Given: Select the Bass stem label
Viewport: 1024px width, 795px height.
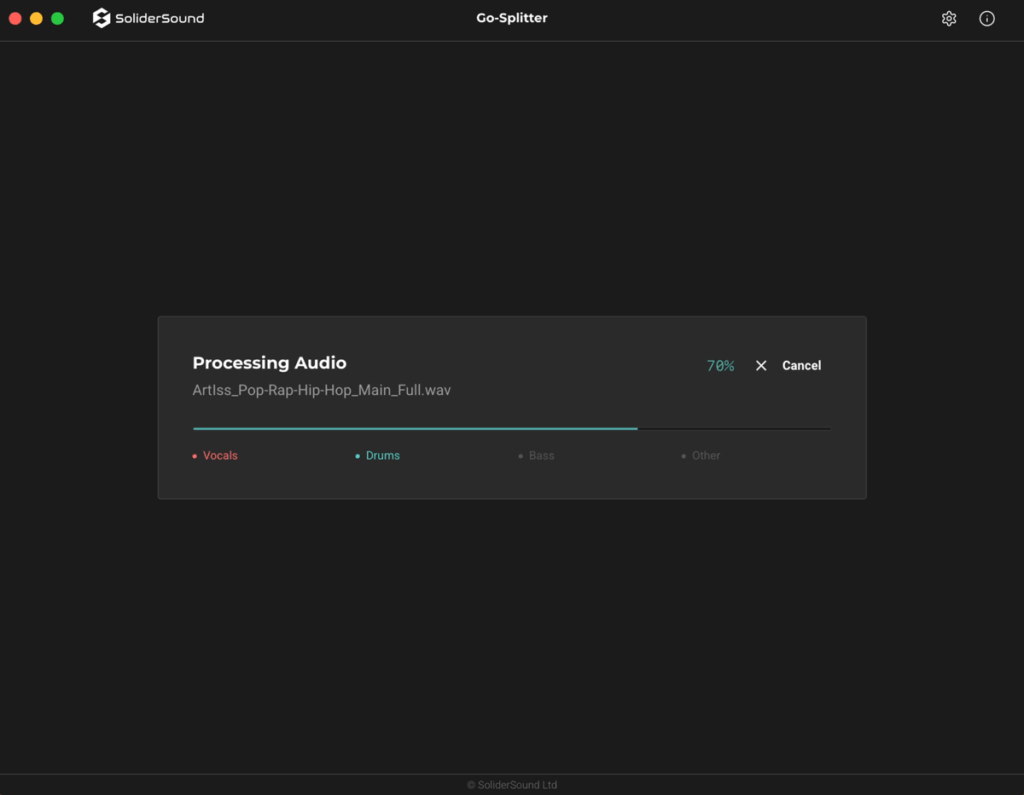Looking at the screenshot, I should (541, 456).
